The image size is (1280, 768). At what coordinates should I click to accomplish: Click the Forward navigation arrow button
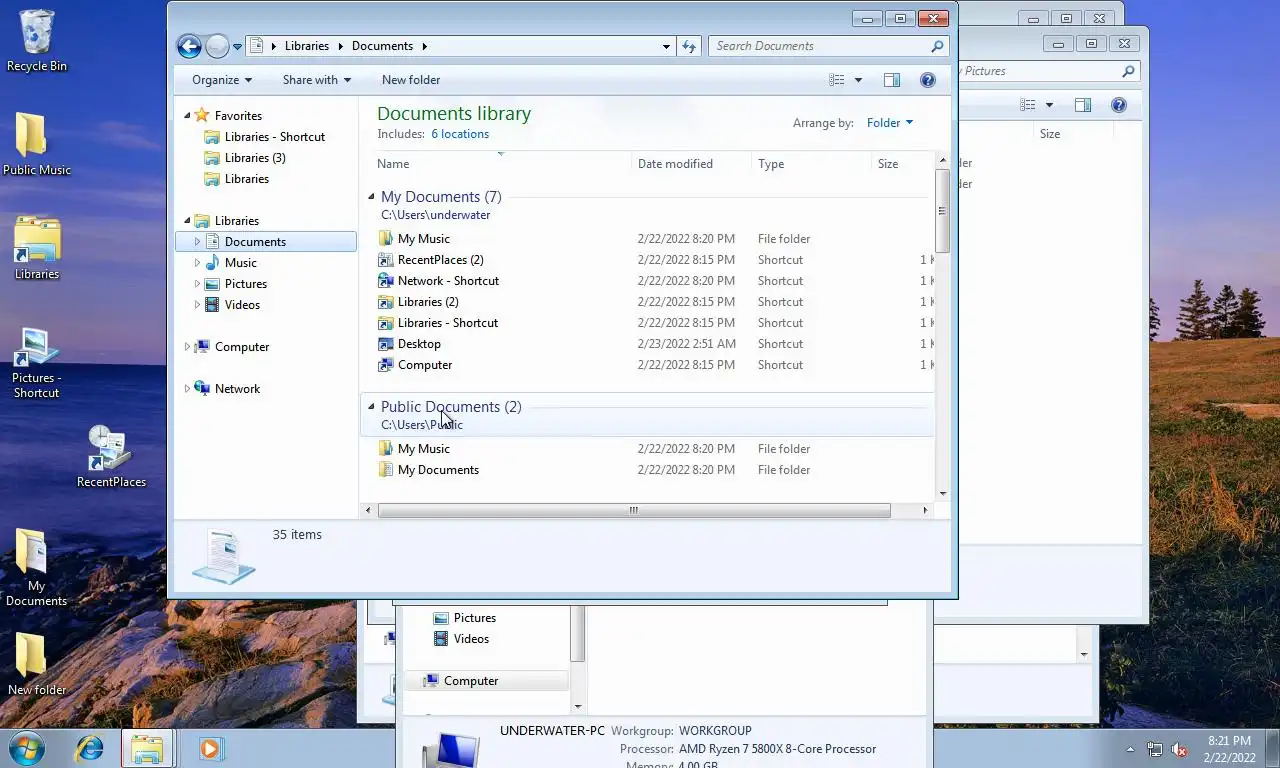click(217, 46)
